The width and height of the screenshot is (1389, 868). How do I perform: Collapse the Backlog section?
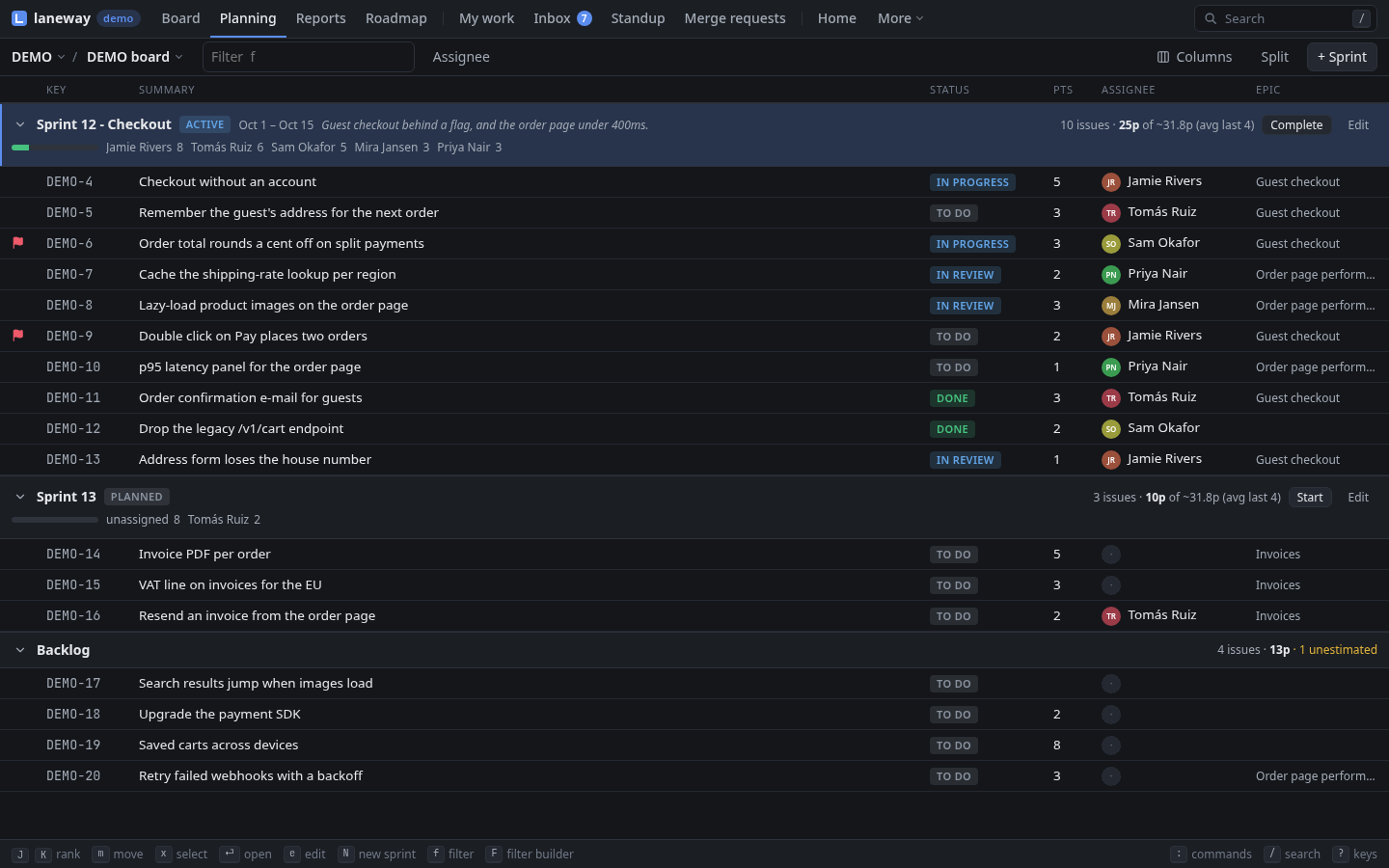coord(20,650)
